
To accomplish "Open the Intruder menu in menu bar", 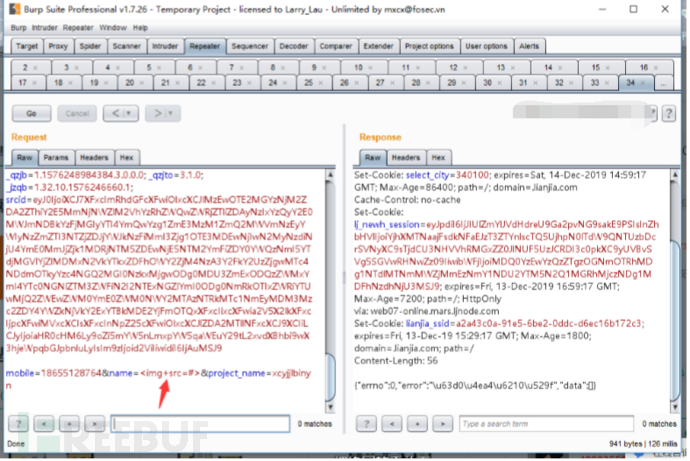I will tap(44, 28).
